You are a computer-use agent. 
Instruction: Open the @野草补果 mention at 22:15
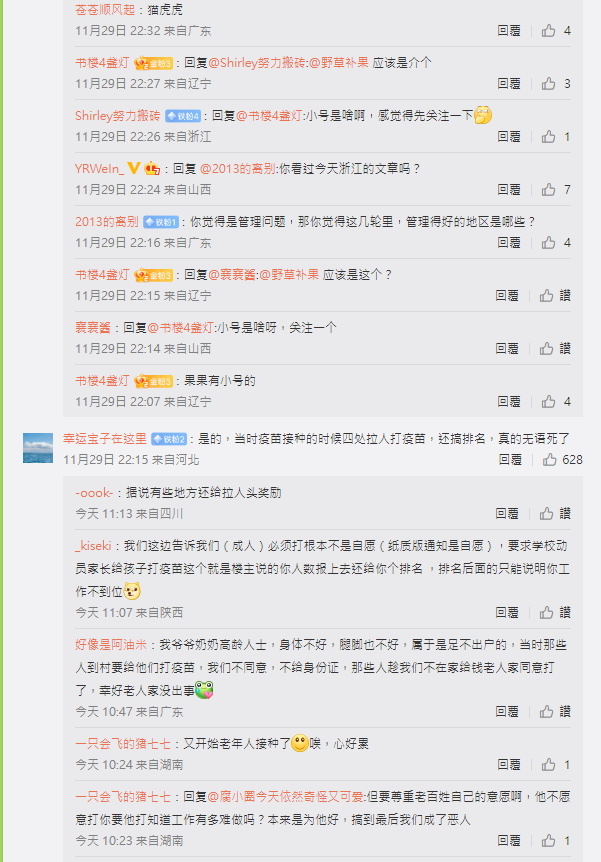tap(289, 274)
